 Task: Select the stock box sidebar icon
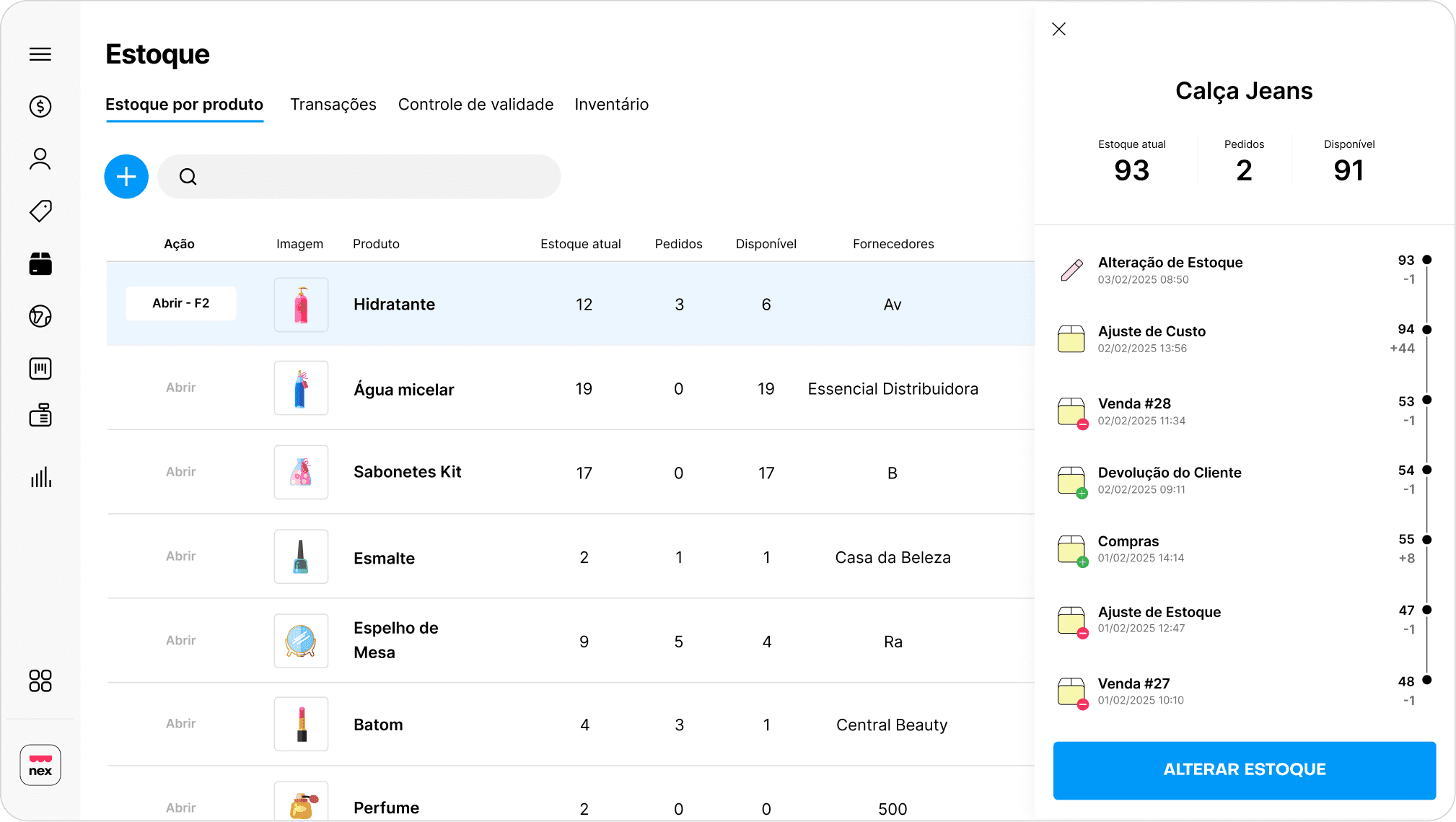(x=40, y=264)
